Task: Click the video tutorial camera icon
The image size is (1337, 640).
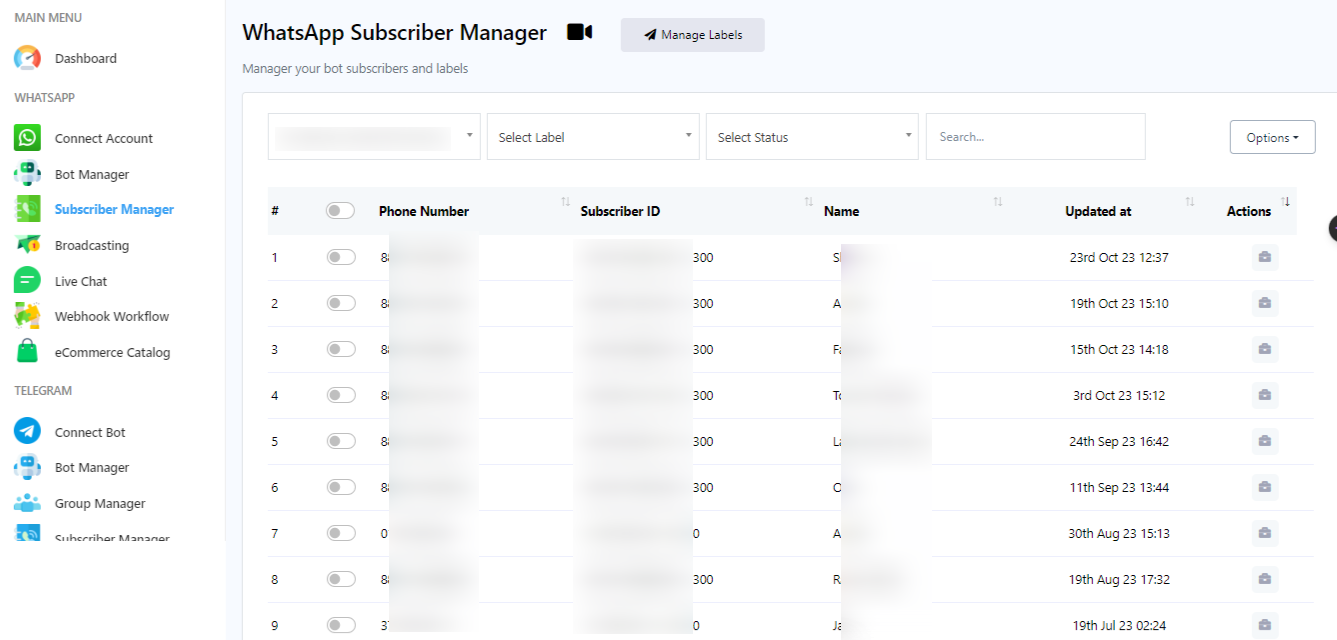Action: [x=579, y=33]
